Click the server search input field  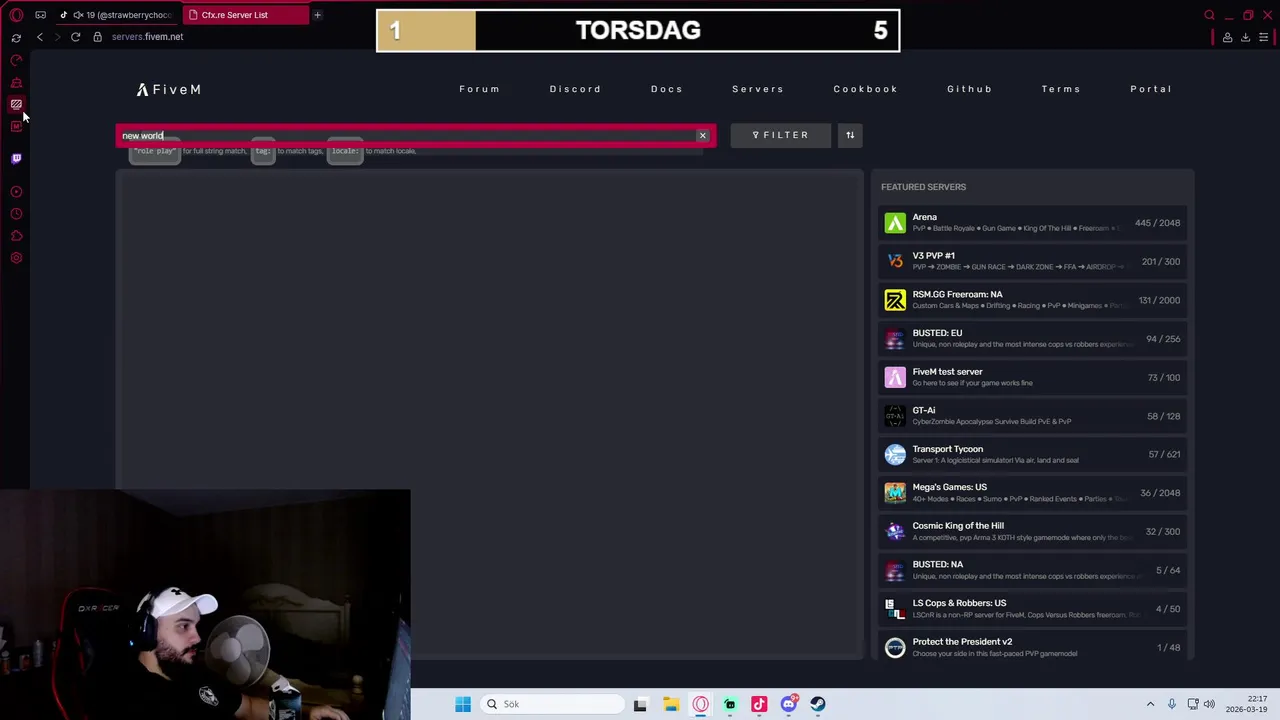[415, 135]
